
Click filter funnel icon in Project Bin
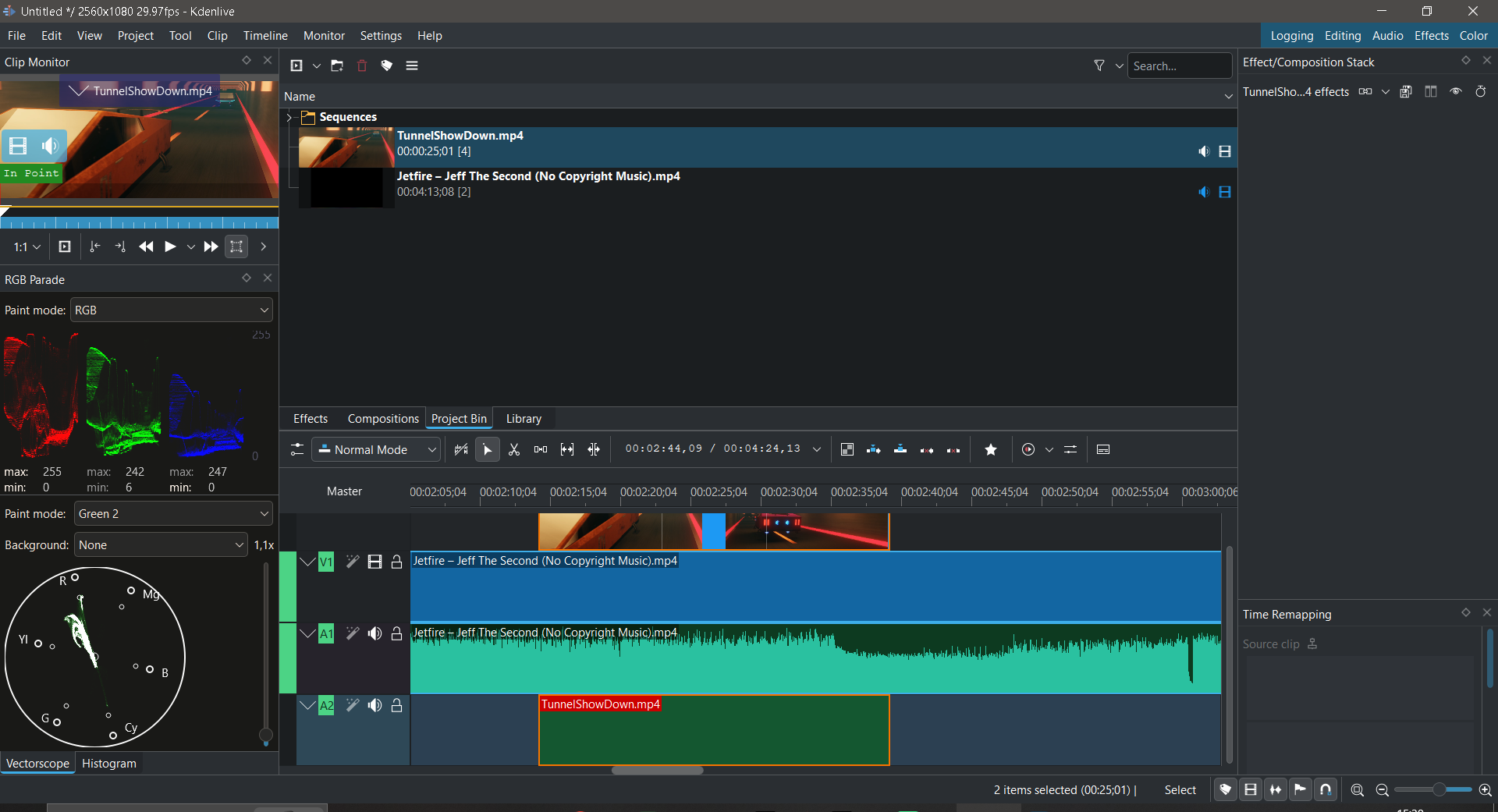pos(1099,66)
